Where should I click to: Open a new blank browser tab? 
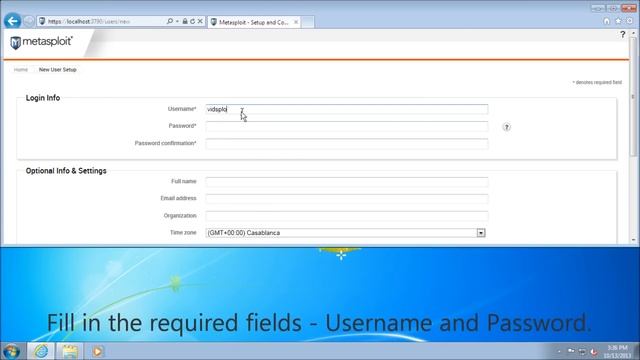pos(308,22)
